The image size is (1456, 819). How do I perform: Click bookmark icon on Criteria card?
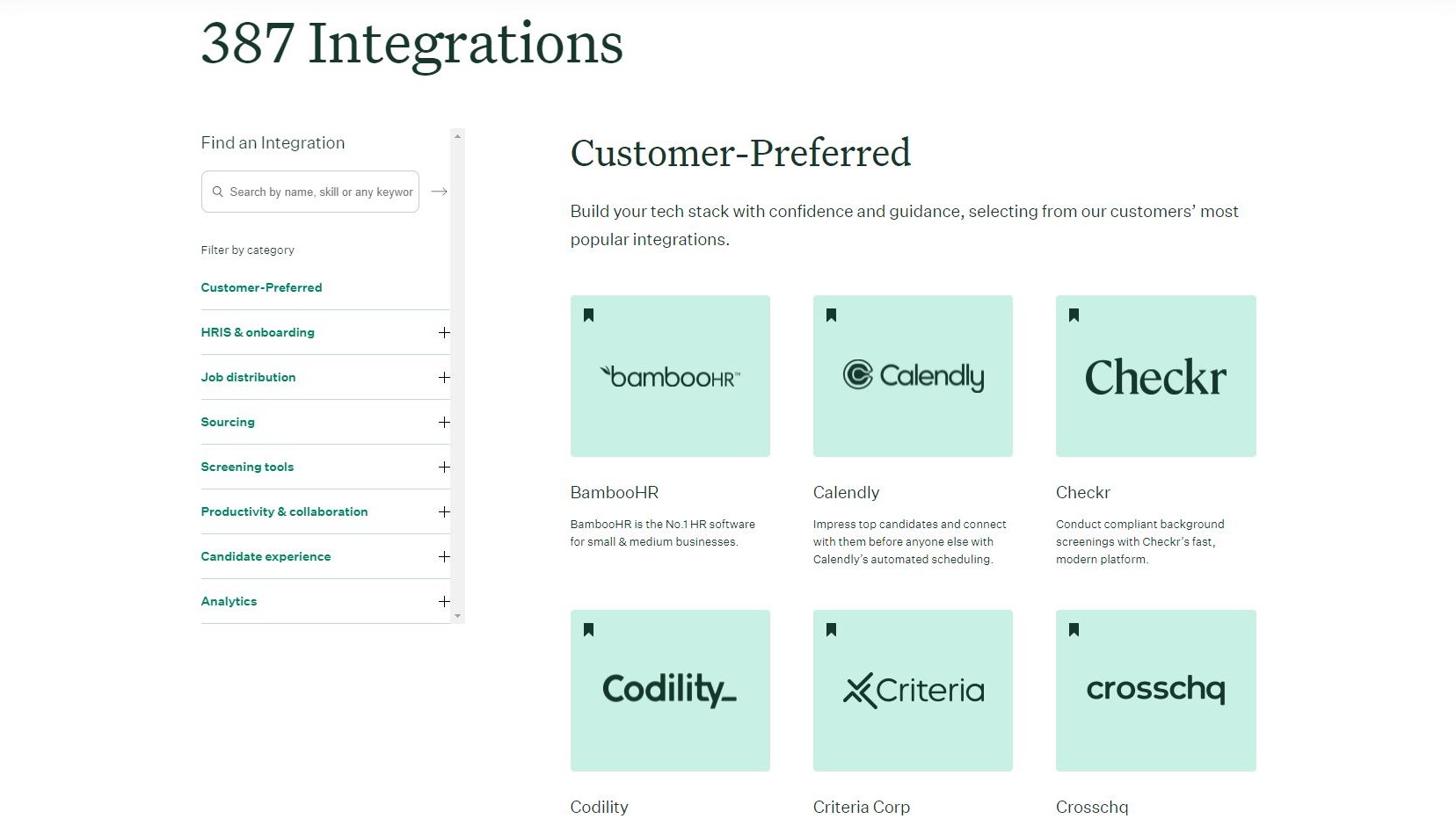pos(831,629)
